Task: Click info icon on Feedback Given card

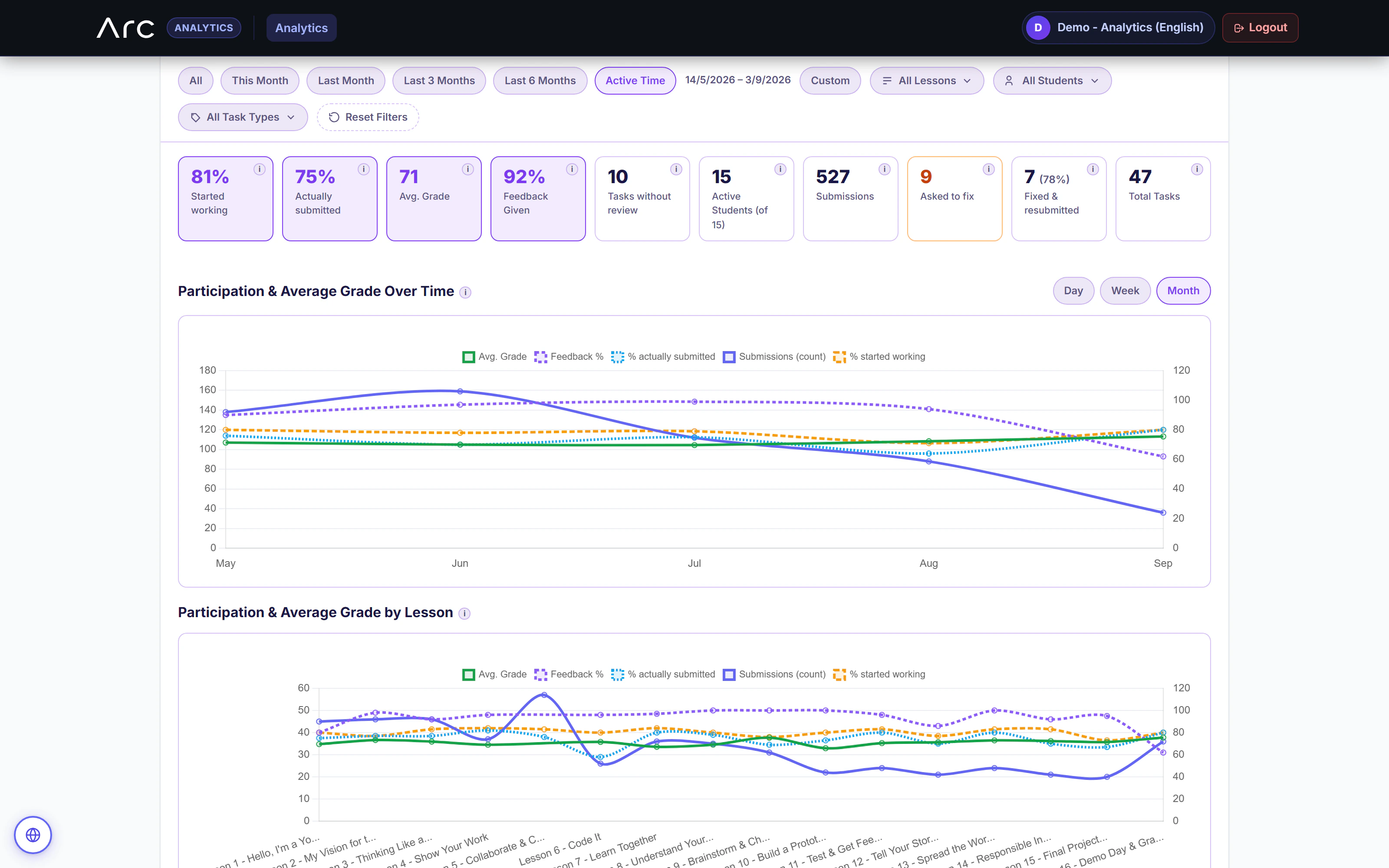Action: [x=572, y=169]
